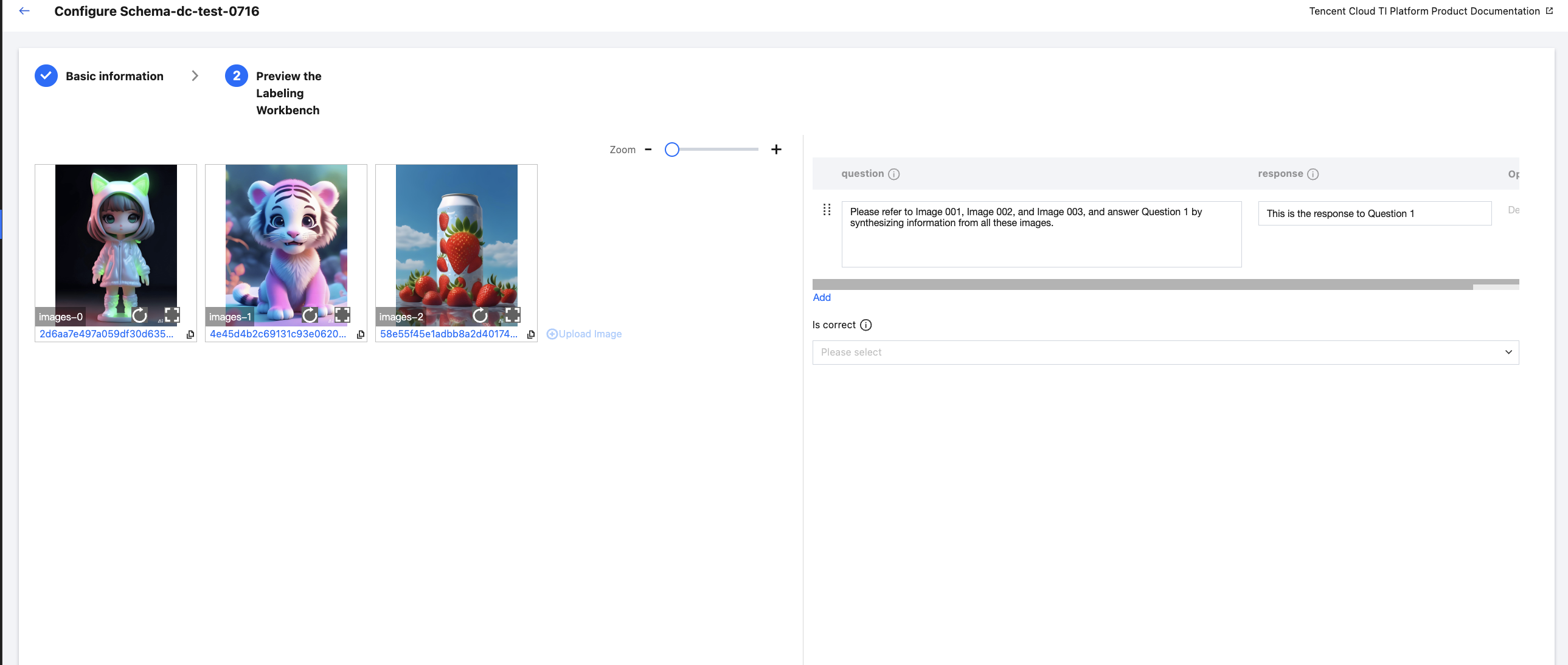Open the Is correct dropdown

1165,353
